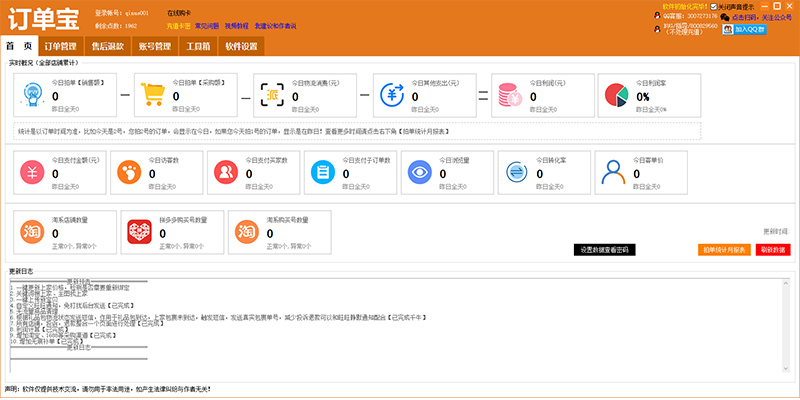The height and width of the screenshot is (400, 800).
Task: Click the scan icon for 今日物流消费
Action: [272, 95]
